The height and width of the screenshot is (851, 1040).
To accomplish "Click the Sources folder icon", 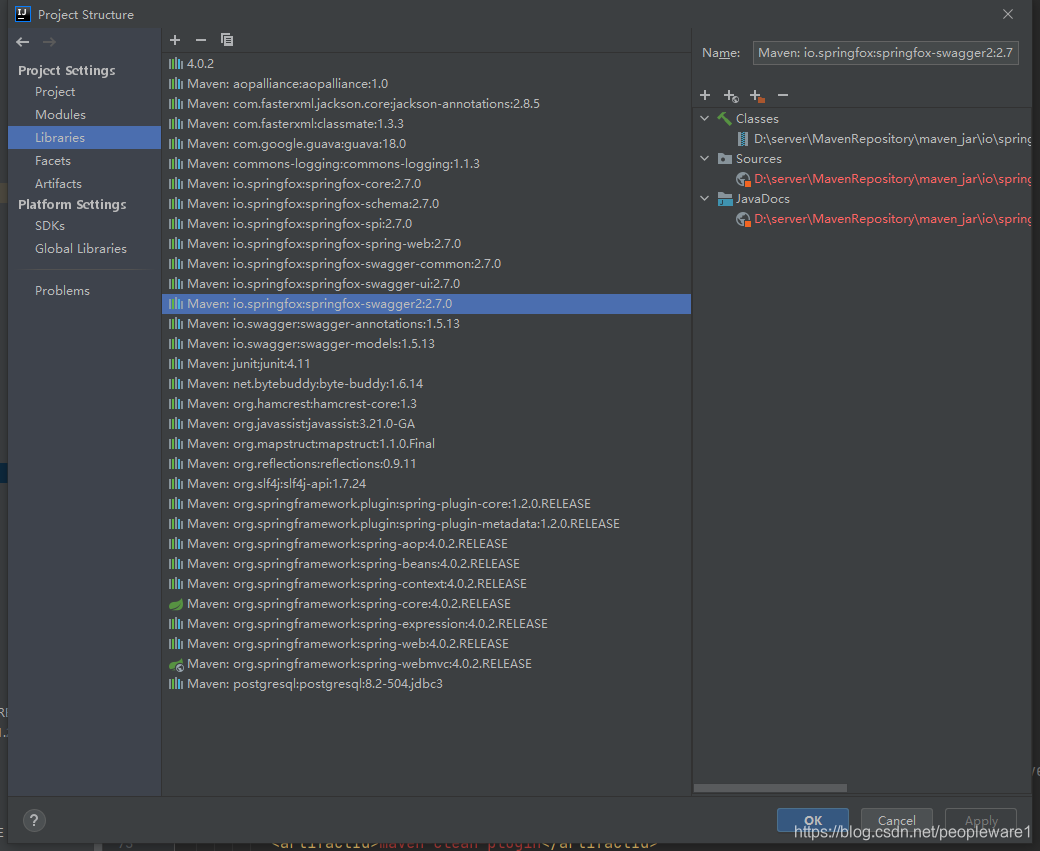I will (x=725, y=159).
